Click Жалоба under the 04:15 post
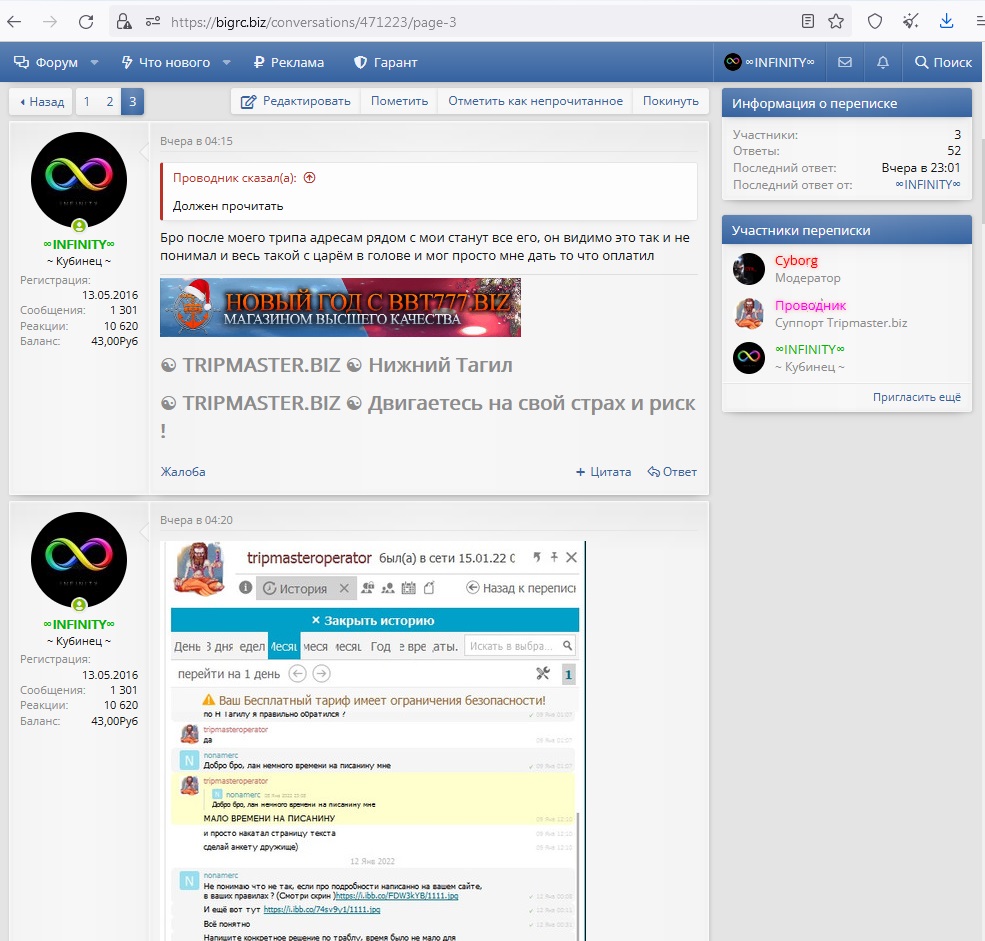 point(183,472)
